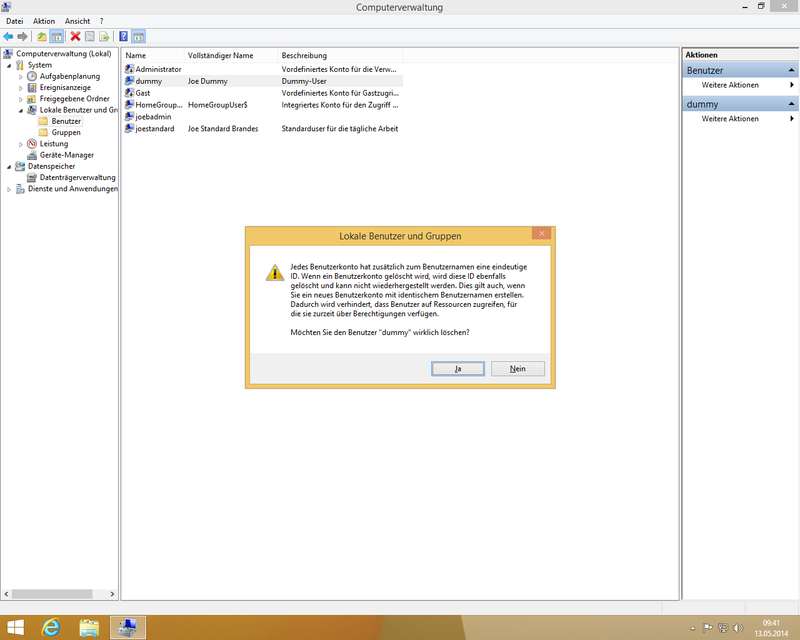The height and width of the screenshot is (640, 800).
Task: Open the Ansicht menu
Action: pyautogui.click(x=77, y=21)
